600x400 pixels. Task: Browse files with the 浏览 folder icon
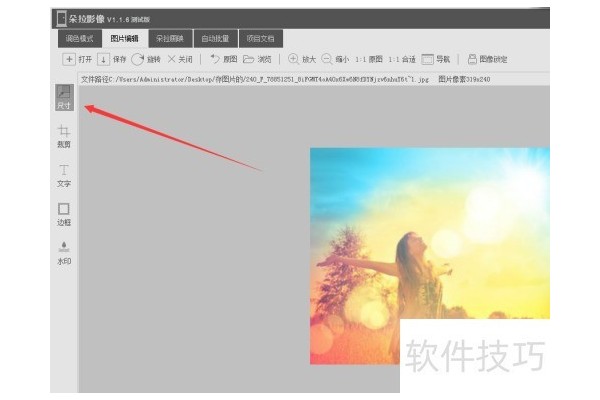(249, 59)
